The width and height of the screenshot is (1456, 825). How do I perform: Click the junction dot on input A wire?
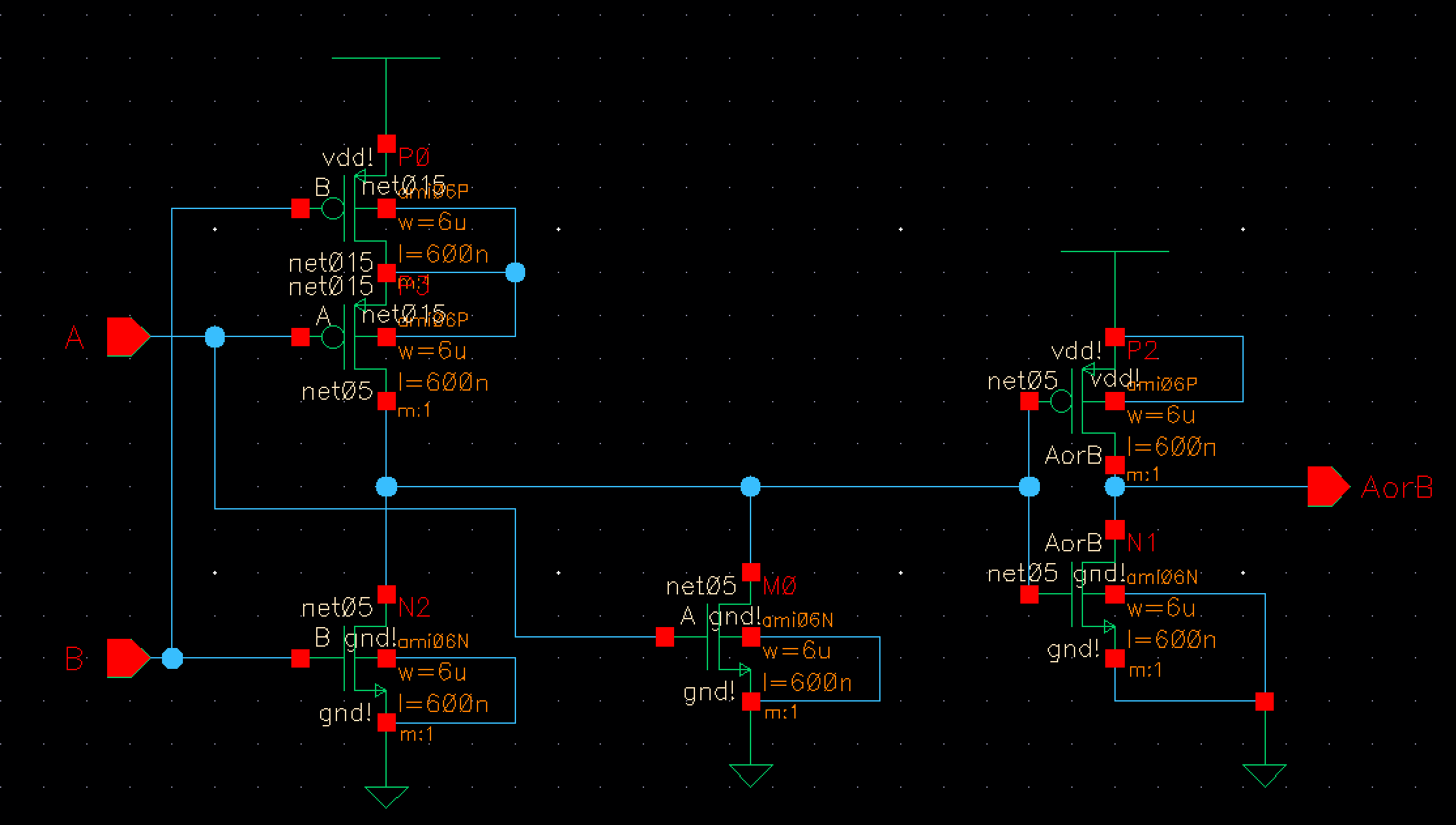tap(215, 337)
